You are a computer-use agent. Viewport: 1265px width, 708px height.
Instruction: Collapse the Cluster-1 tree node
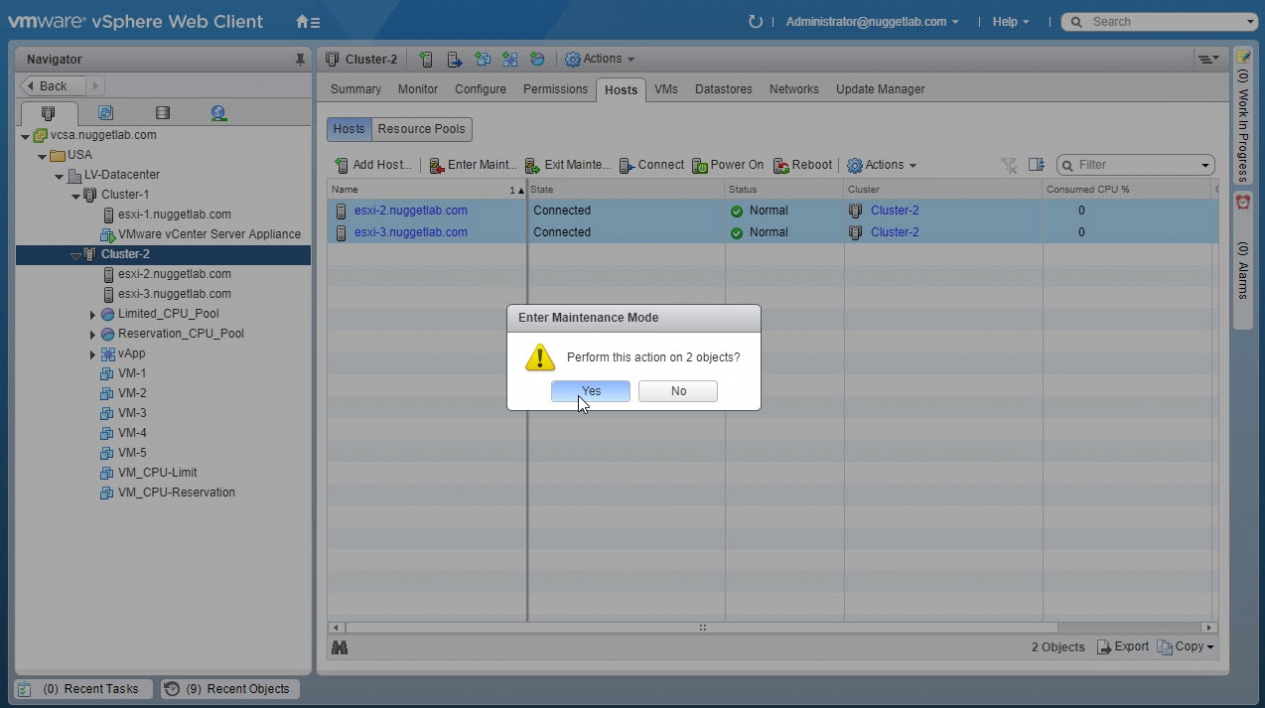click(76, 195)
